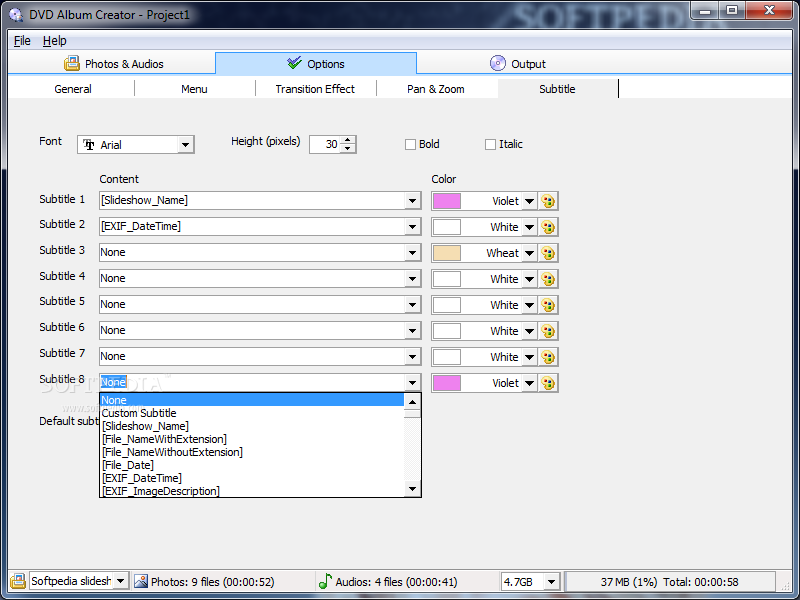Expand the Subtitle 5 content dropdown
The width and height of the screenshot is (800, 600).
point(412,305)
